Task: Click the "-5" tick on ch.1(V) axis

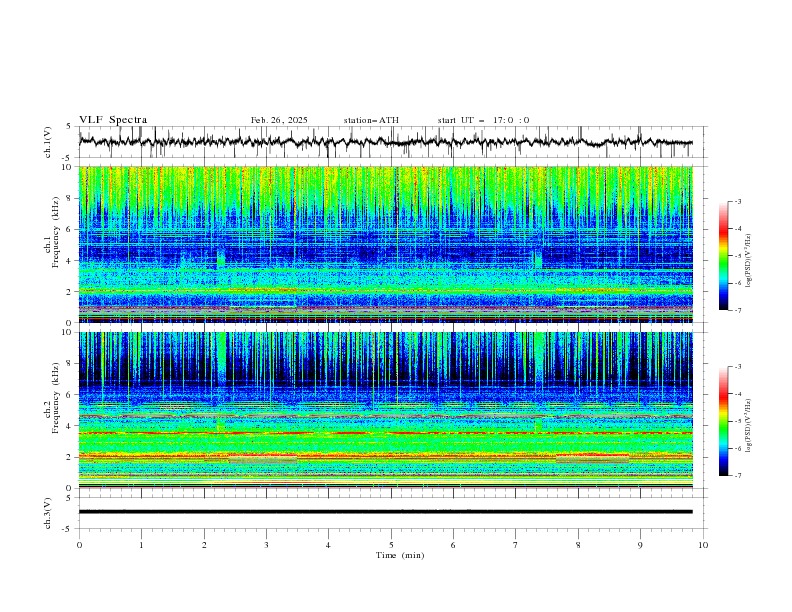Action: pos(68,158)
